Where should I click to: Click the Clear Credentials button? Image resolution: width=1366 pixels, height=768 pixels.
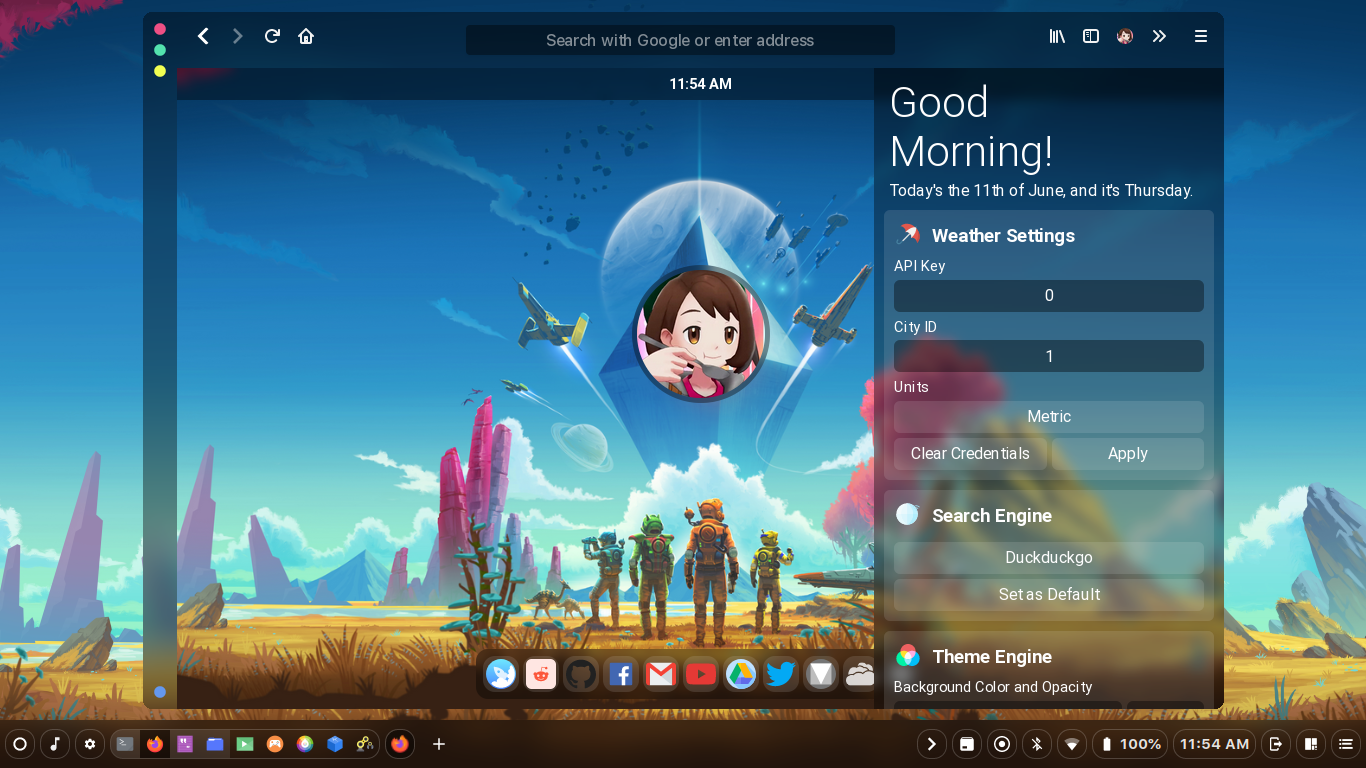pyautogui.click(x=970, y=454)
